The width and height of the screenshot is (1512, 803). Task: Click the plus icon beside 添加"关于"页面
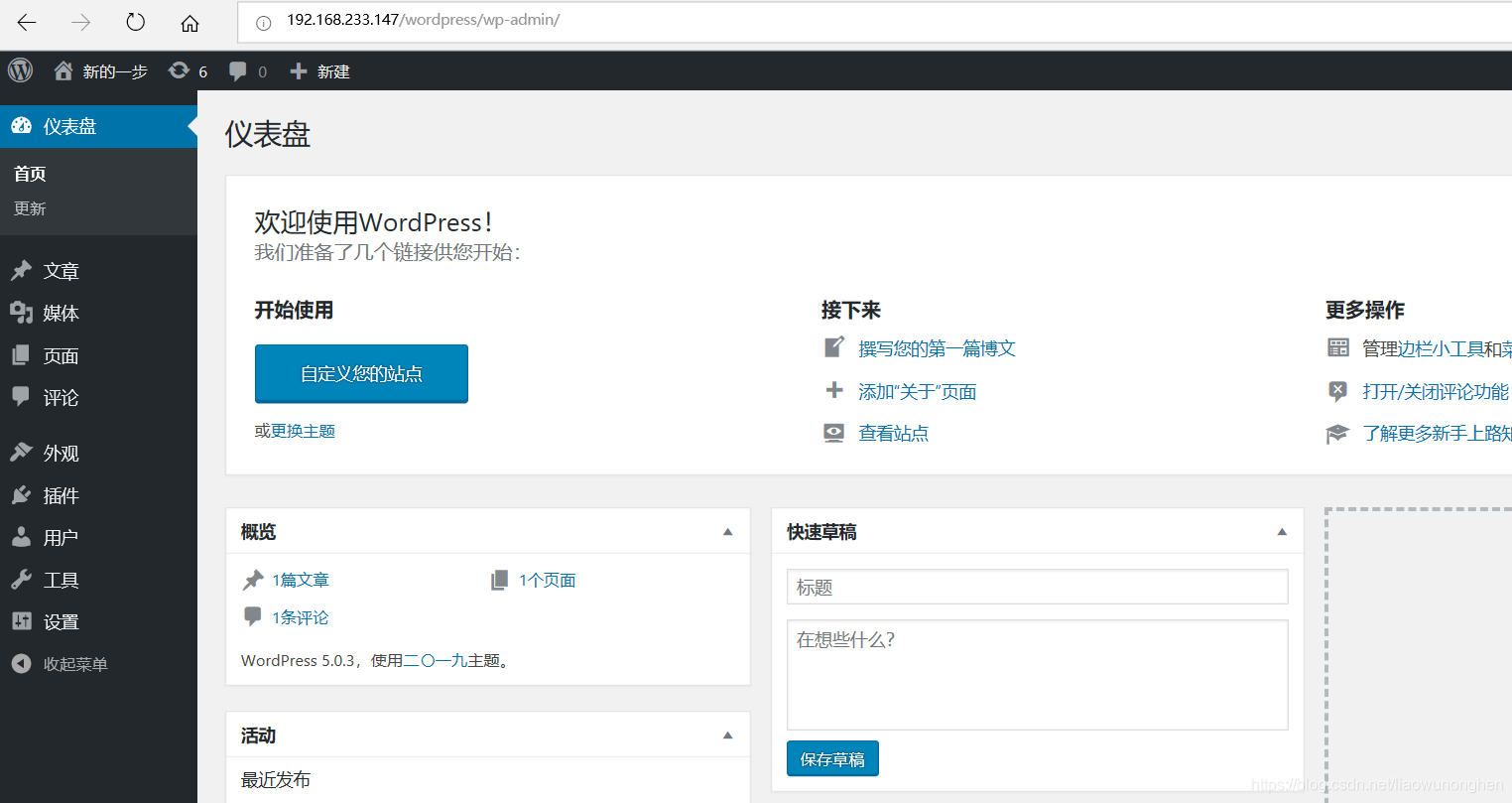click(834, 390)
